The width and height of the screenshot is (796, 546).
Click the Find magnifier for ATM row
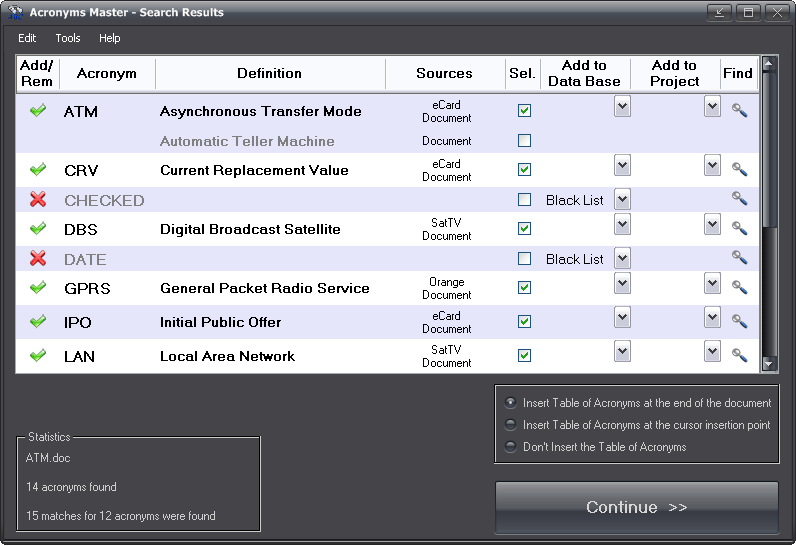(x=739, y=110)
